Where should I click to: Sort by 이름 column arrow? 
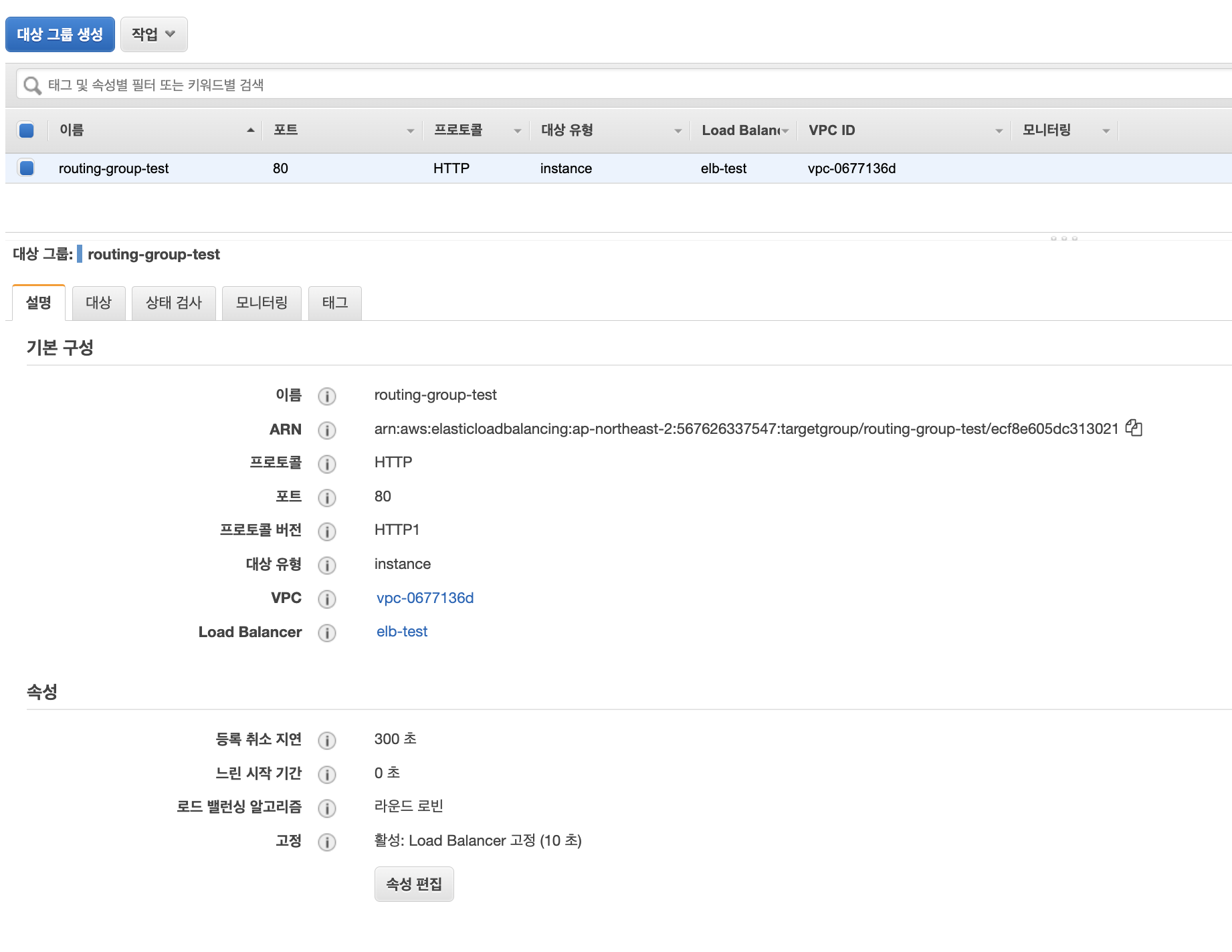[x=251, y=130]
